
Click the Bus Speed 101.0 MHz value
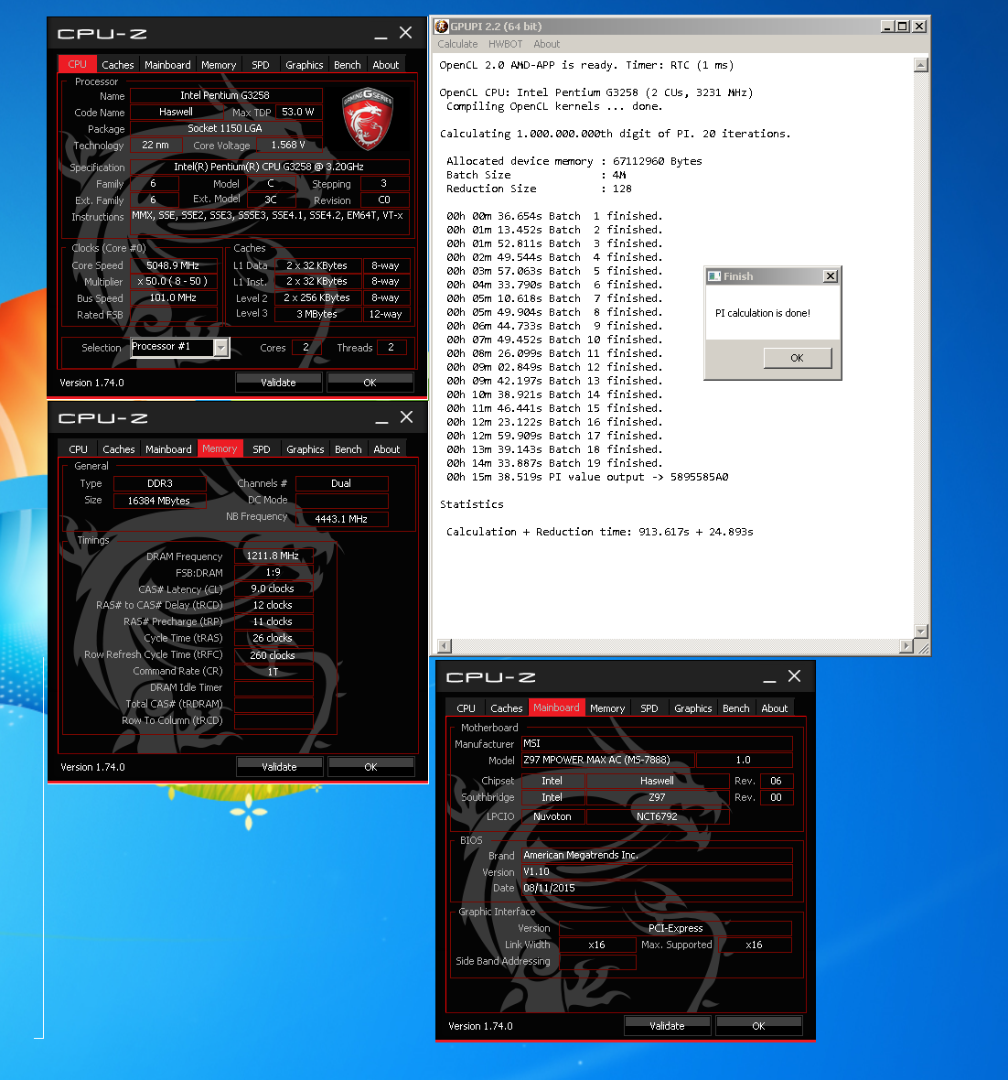pyautogui.click(x=173, y=298)
